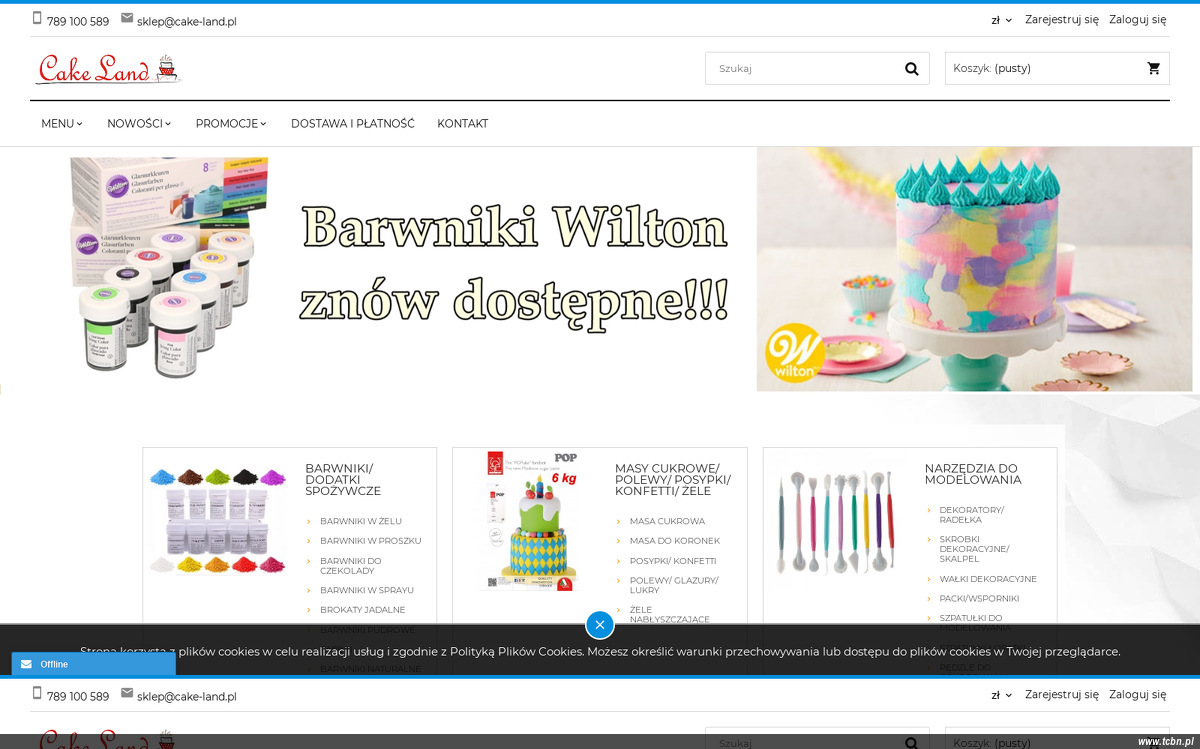Screen dimensions: 1200x749
Task: Open DEKORATORY/ RADEŁKA link
Action: 972,515
